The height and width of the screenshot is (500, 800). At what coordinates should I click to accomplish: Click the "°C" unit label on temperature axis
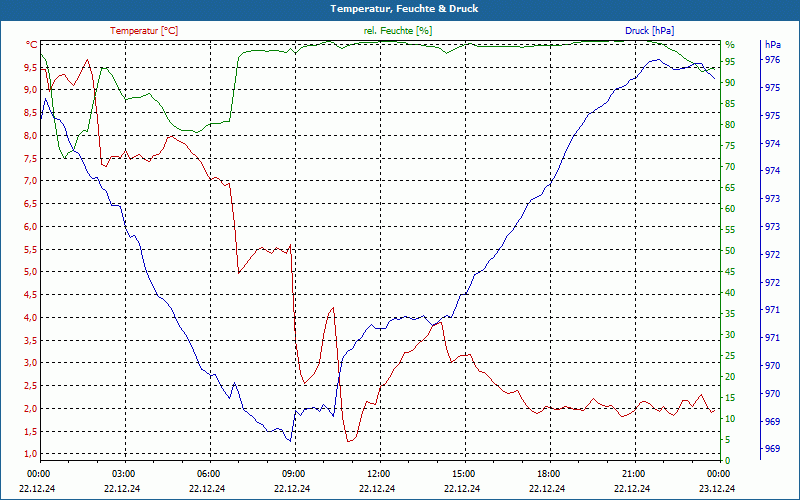click(x=32, y=45)
